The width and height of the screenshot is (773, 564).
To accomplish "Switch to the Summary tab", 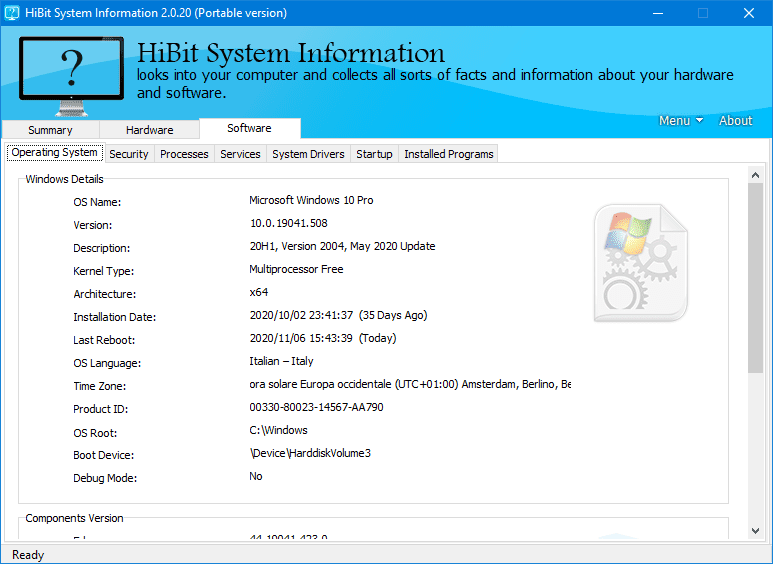I will point(50,130).
